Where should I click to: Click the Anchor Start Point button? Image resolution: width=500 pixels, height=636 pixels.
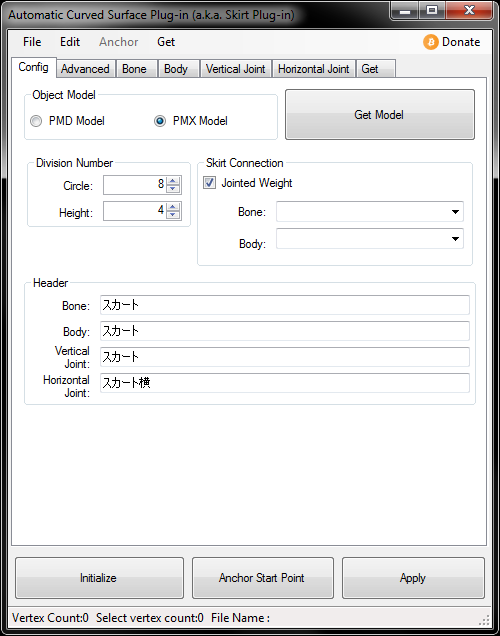coord(263,578)
